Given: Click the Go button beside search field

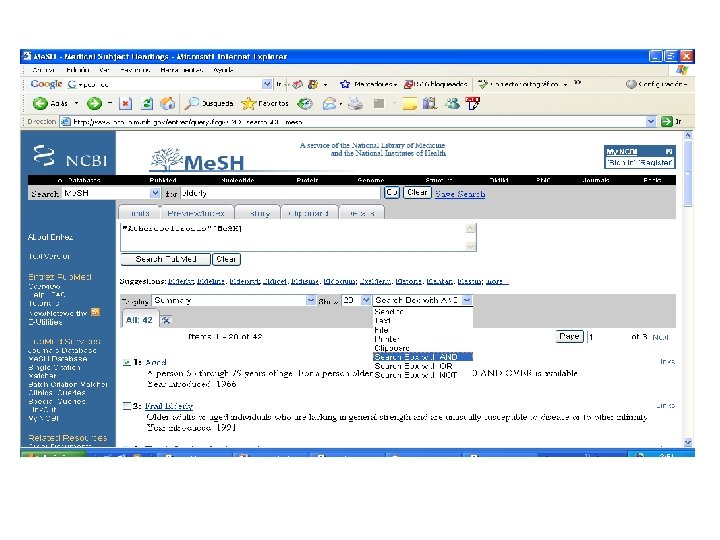Looking at the screenshot, I should click(392, 192).
